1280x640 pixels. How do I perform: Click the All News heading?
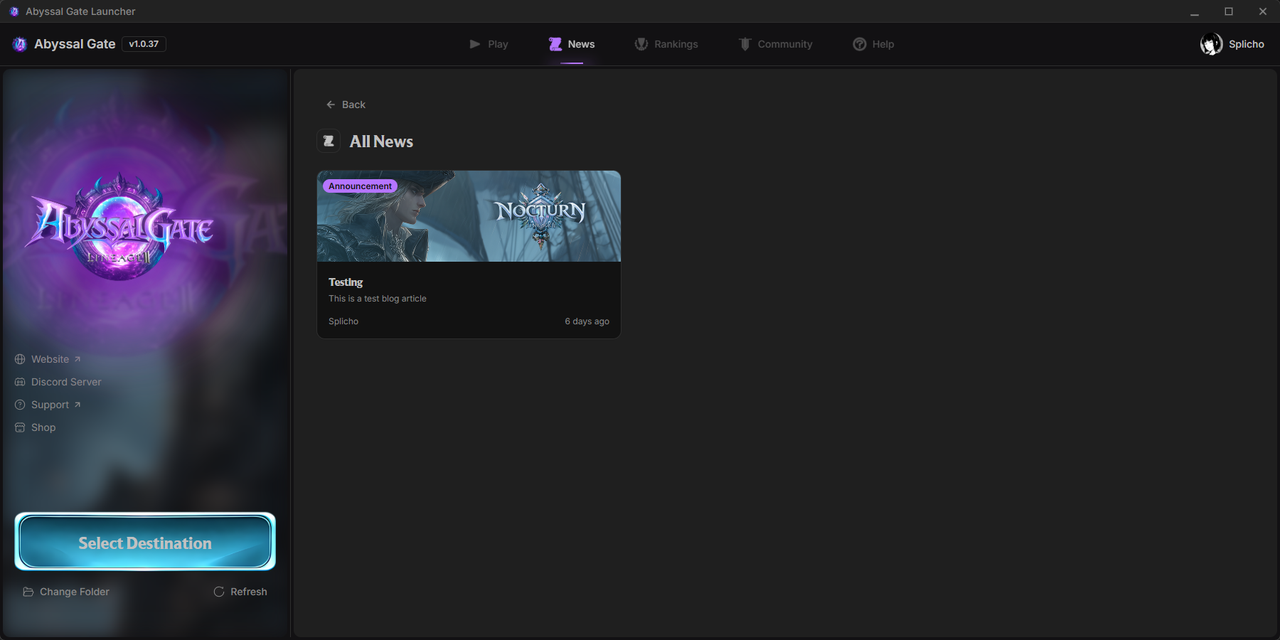381,141
